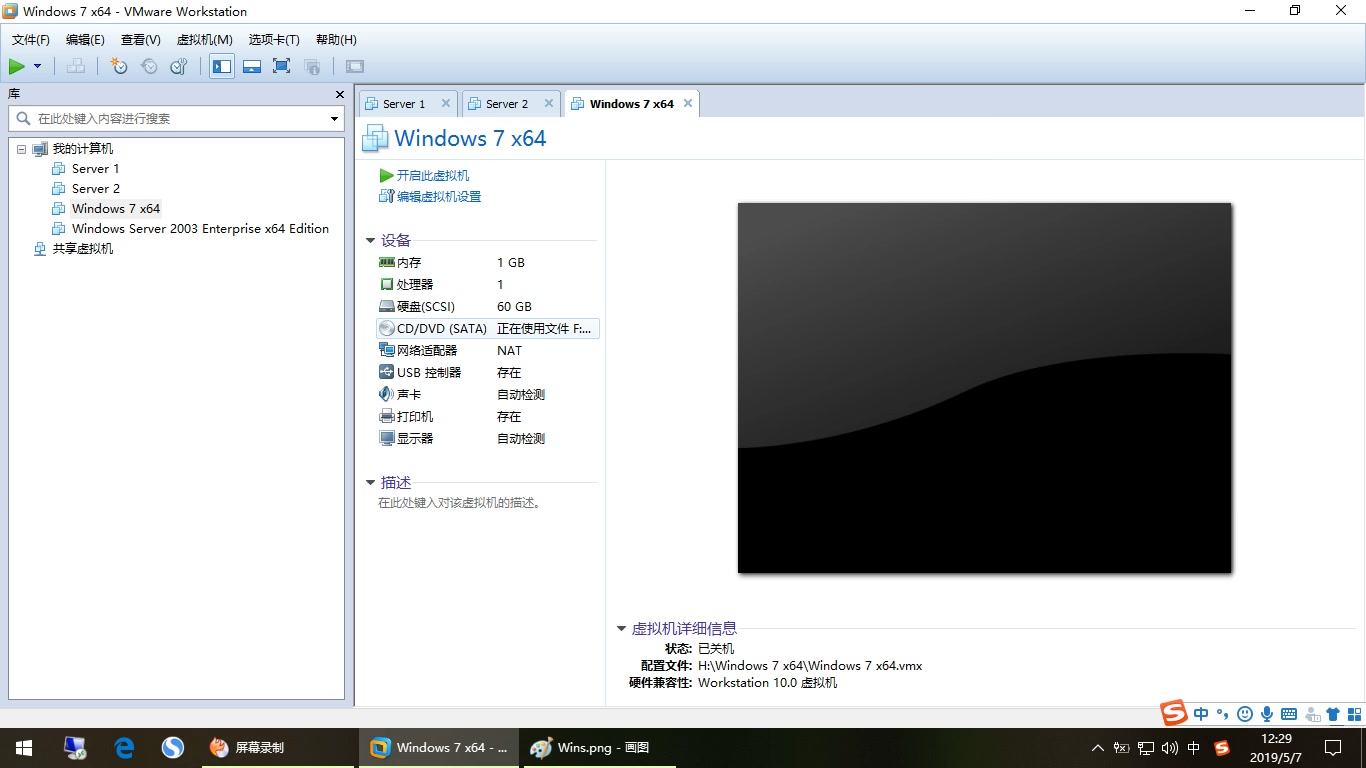
Task: Click the green power-on play toolbar button
Action: (17, 66)
